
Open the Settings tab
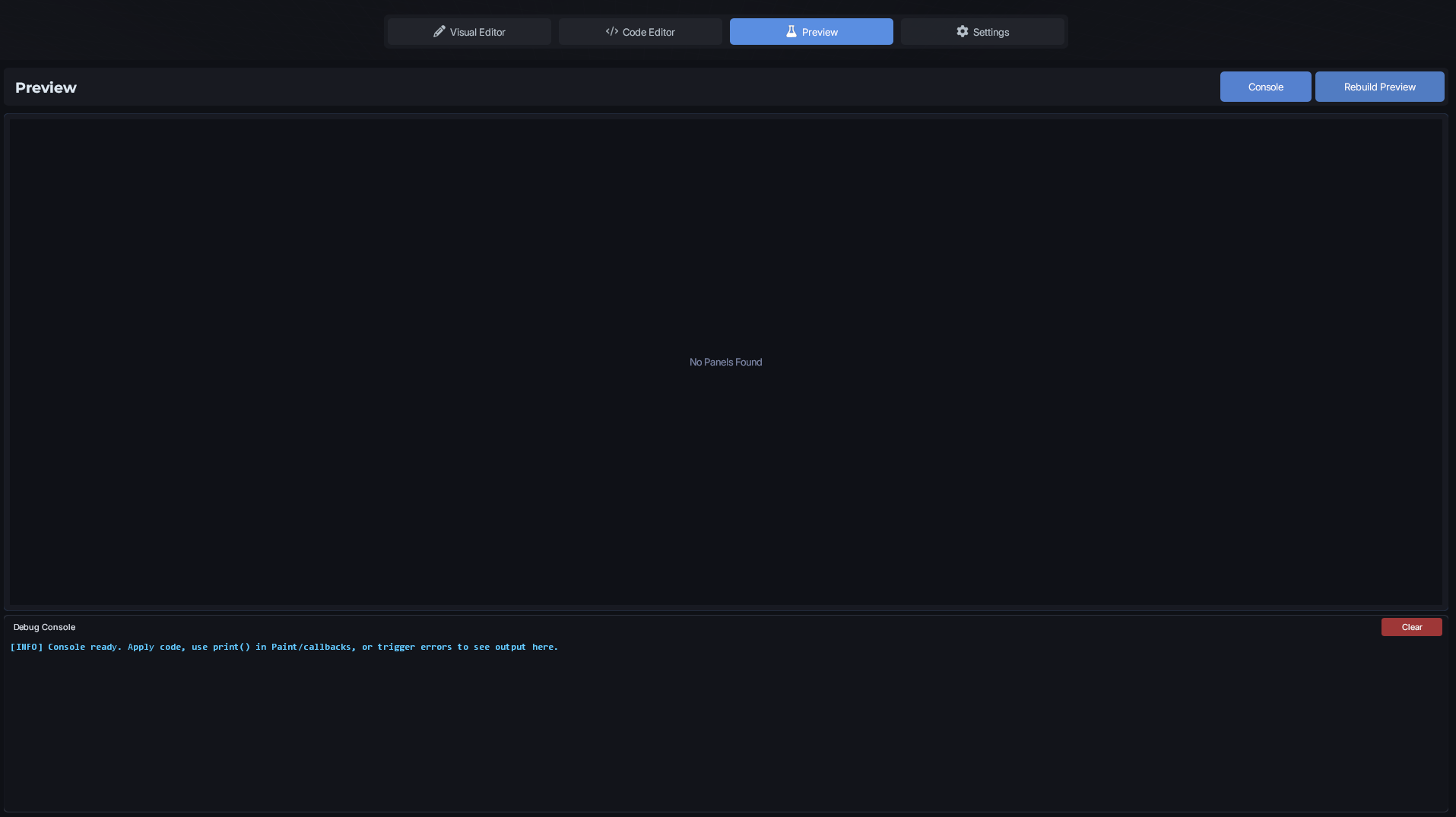click(982, 31)
